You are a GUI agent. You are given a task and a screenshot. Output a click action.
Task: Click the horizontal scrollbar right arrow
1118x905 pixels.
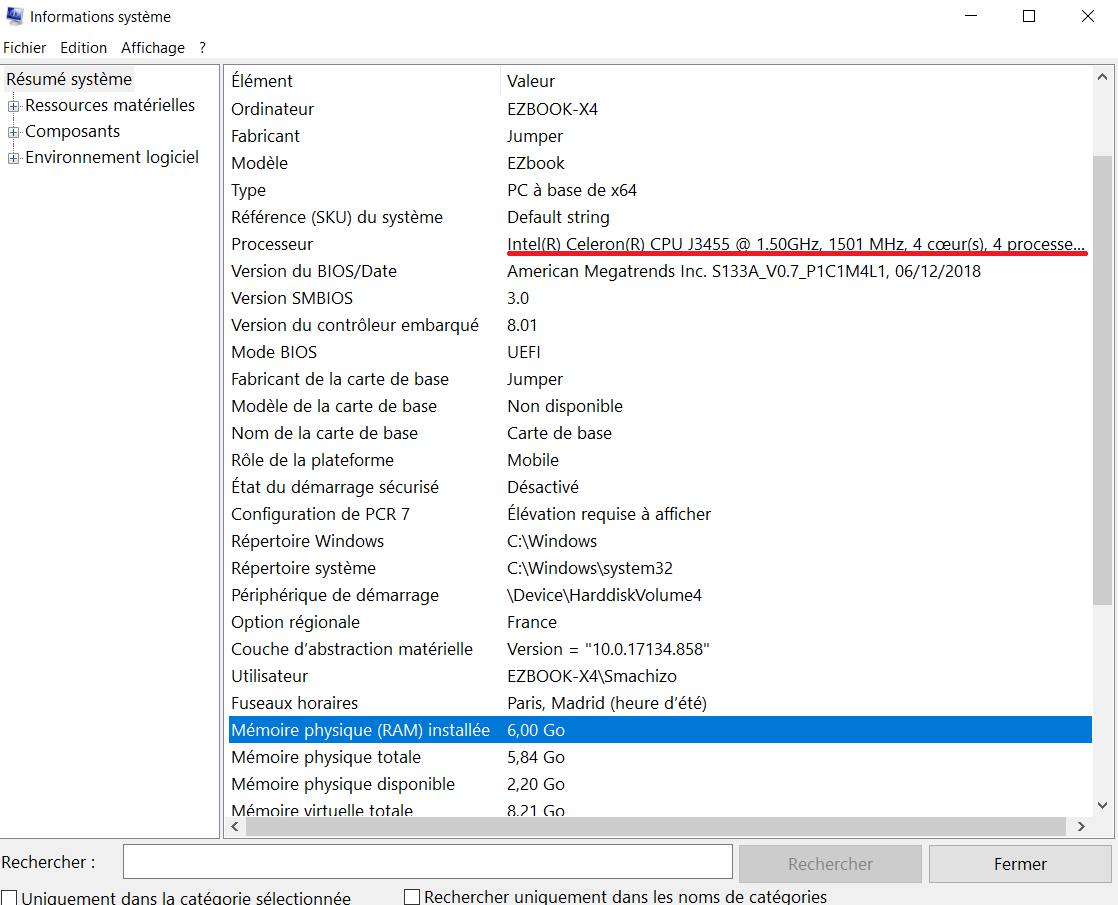point(1081,827)
